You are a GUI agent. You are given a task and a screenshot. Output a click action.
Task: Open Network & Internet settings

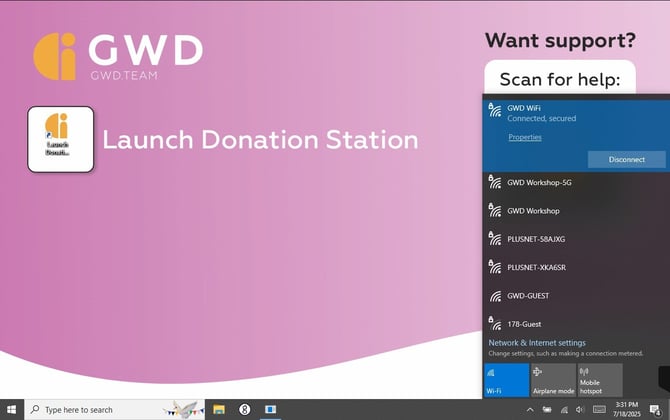pyautogui.click(x=537, y=343)
